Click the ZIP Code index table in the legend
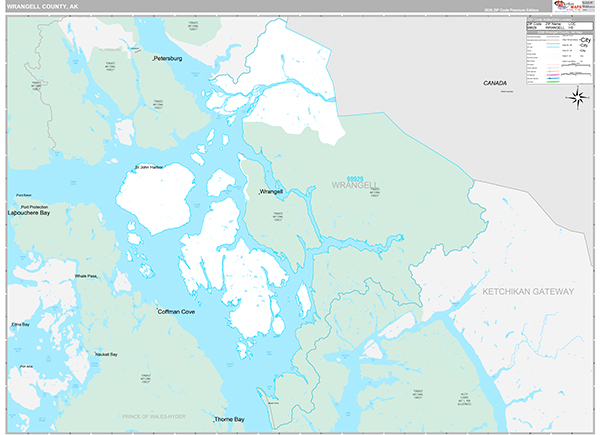 click(560, 26)
